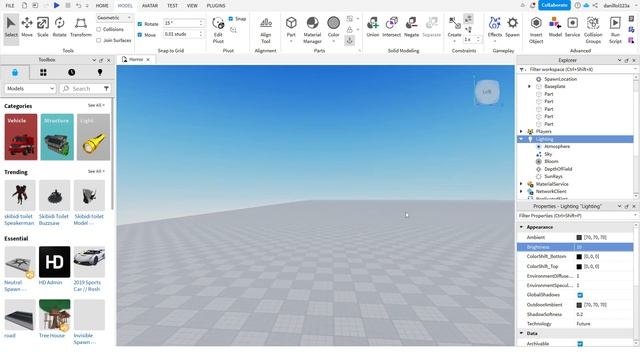Image resolution: width=640 pixels, height=360 pixels.
Task: Expand the NetworkClient node
Action: pyautogui.click(x=521, y=191)
